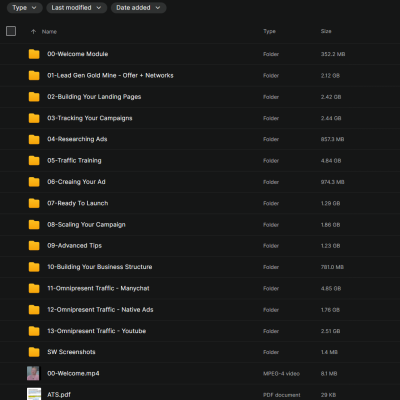The height and width of the screenshot is (400, 400).
Task: Click folder icon of 10-Building Your Business Structure
Action: pyautogui.click(x=34, y=267)
